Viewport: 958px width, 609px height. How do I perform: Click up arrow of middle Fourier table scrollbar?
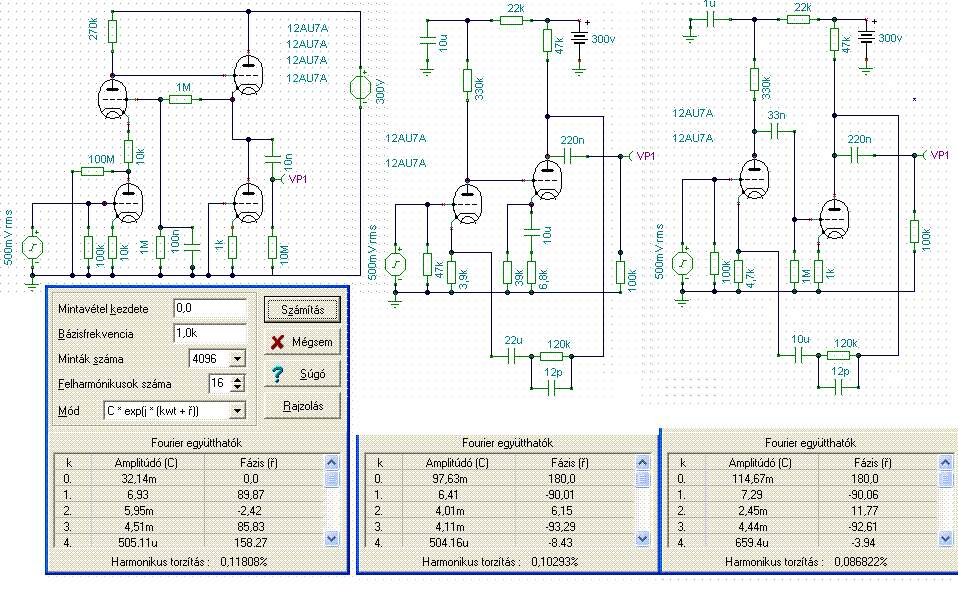click(x=642, y=462)
